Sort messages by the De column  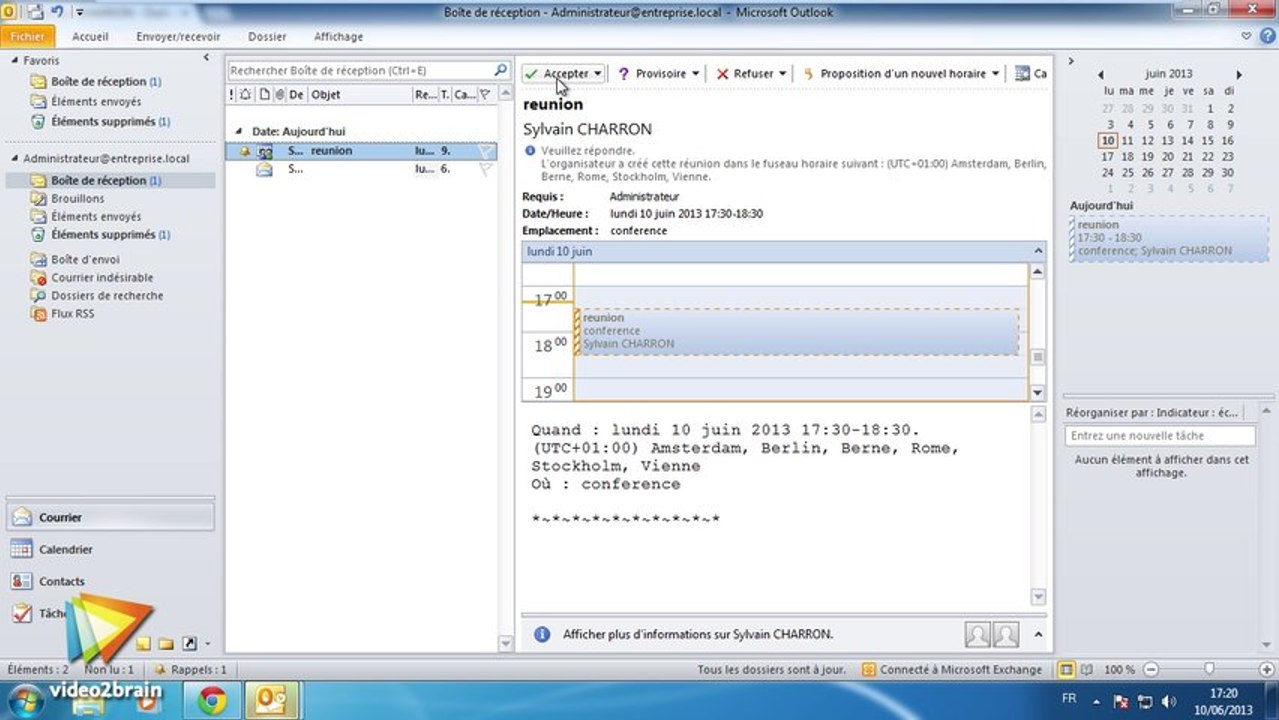tap(297, 95)
